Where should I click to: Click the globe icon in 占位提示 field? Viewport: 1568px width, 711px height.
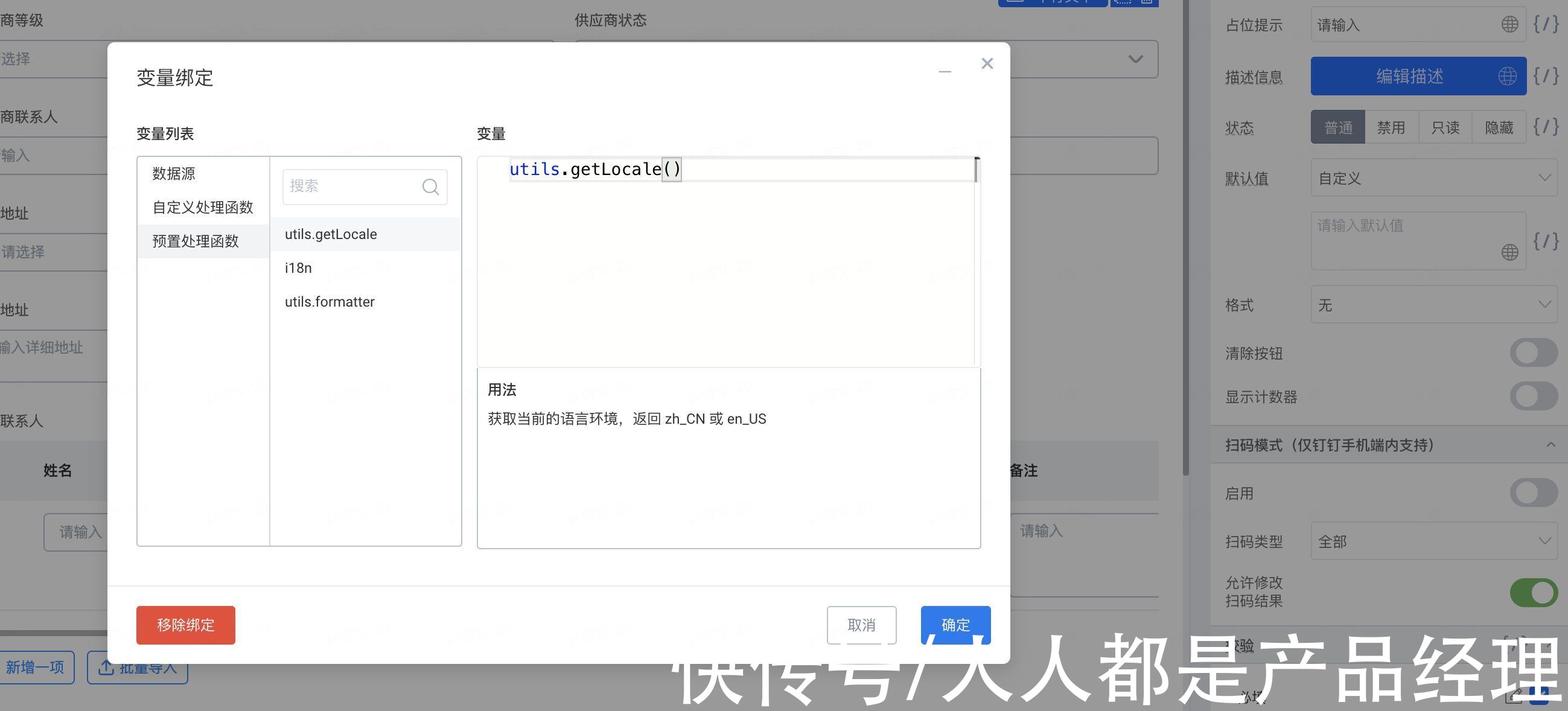pos(1509,24)
